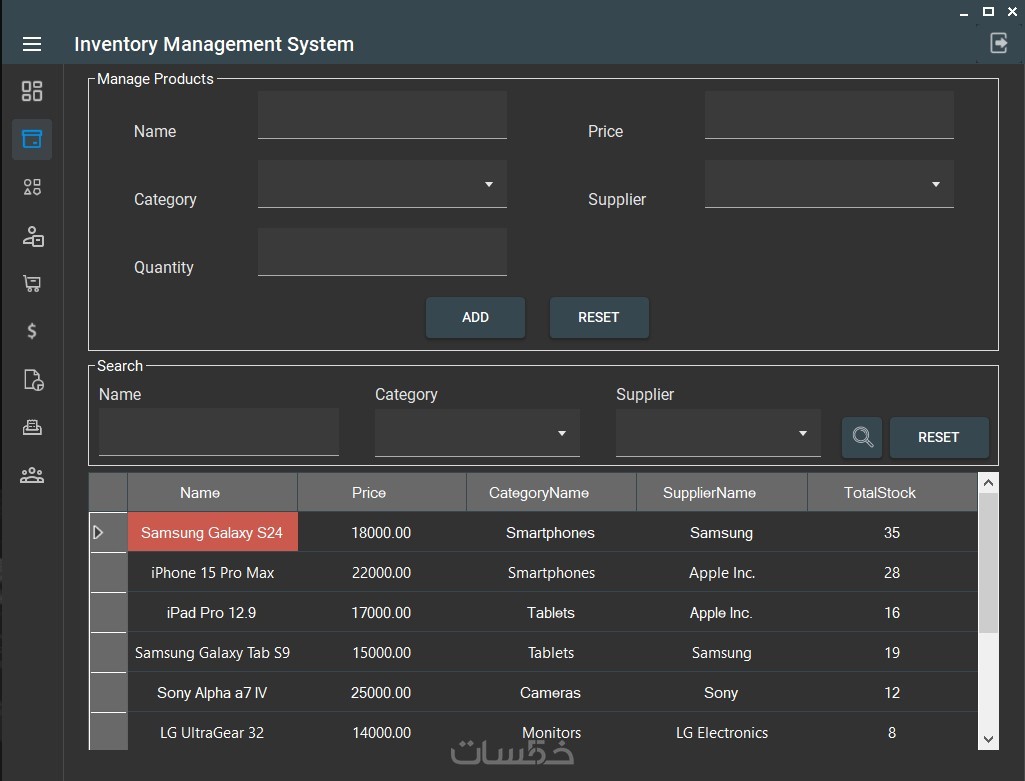Sort by TotalStock column header
Screen dimensions: 1025x781
point(892,492)
